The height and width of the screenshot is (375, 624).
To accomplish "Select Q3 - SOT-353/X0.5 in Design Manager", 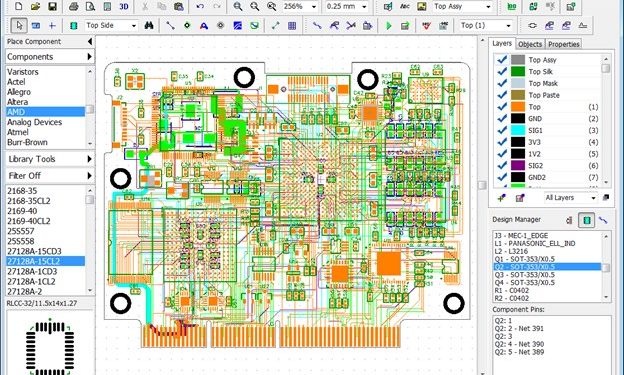I will click(x=548, y=275).
